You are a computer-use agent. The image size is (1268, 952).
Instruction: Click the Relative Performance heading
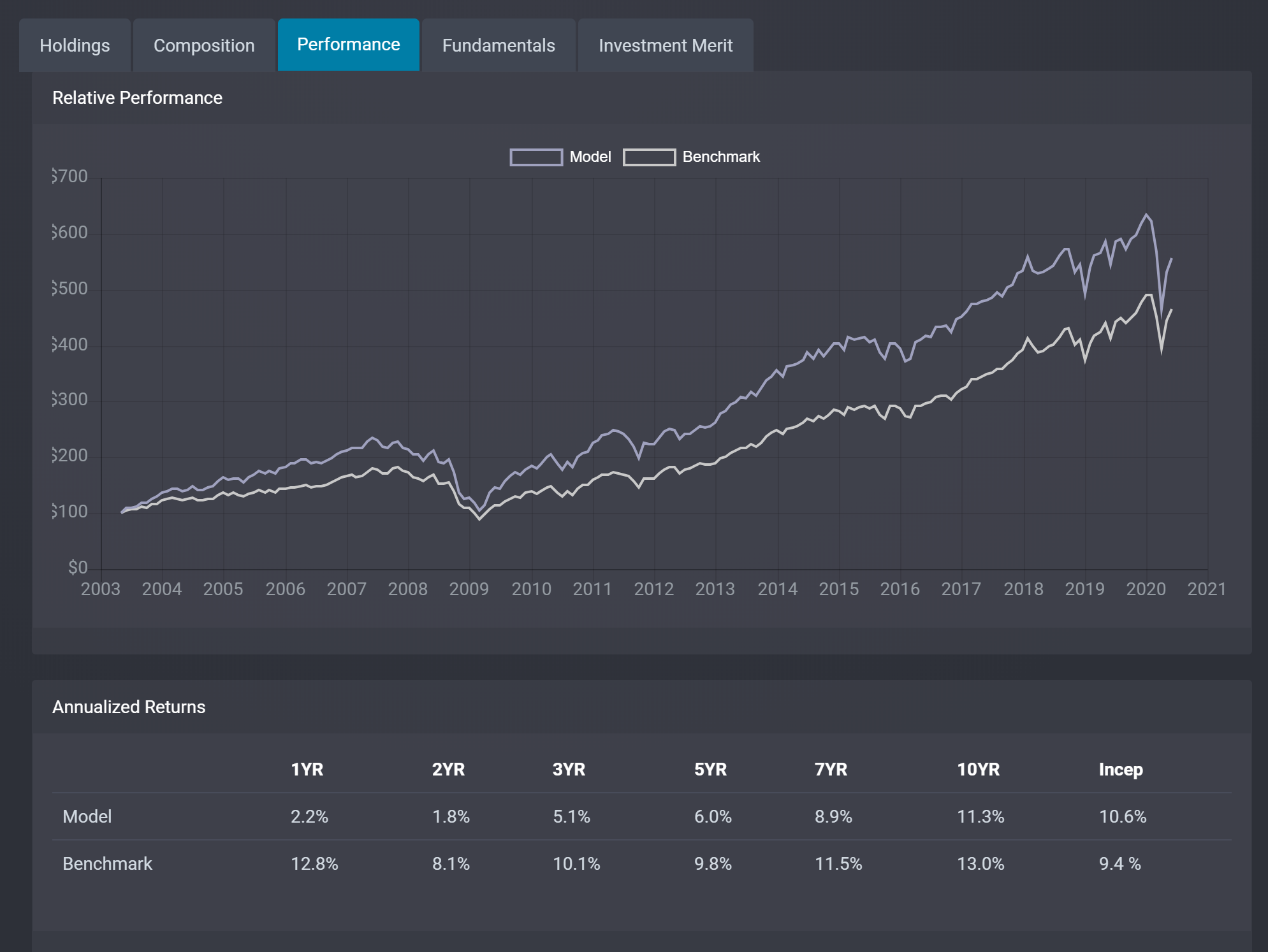click(x=137, y=97)
